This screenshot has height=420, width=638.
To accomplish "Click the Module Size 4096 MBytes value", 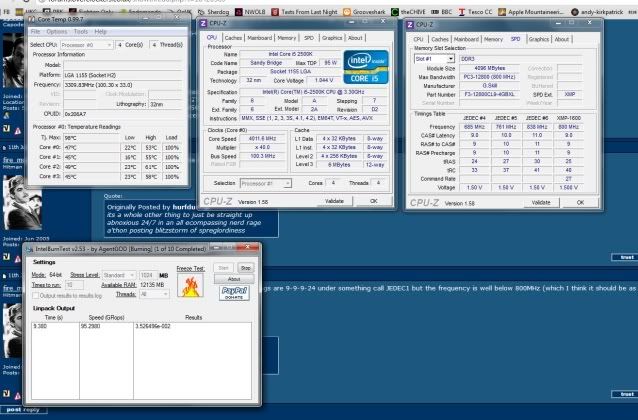I will pyautogui.click(x=489, y=68).
